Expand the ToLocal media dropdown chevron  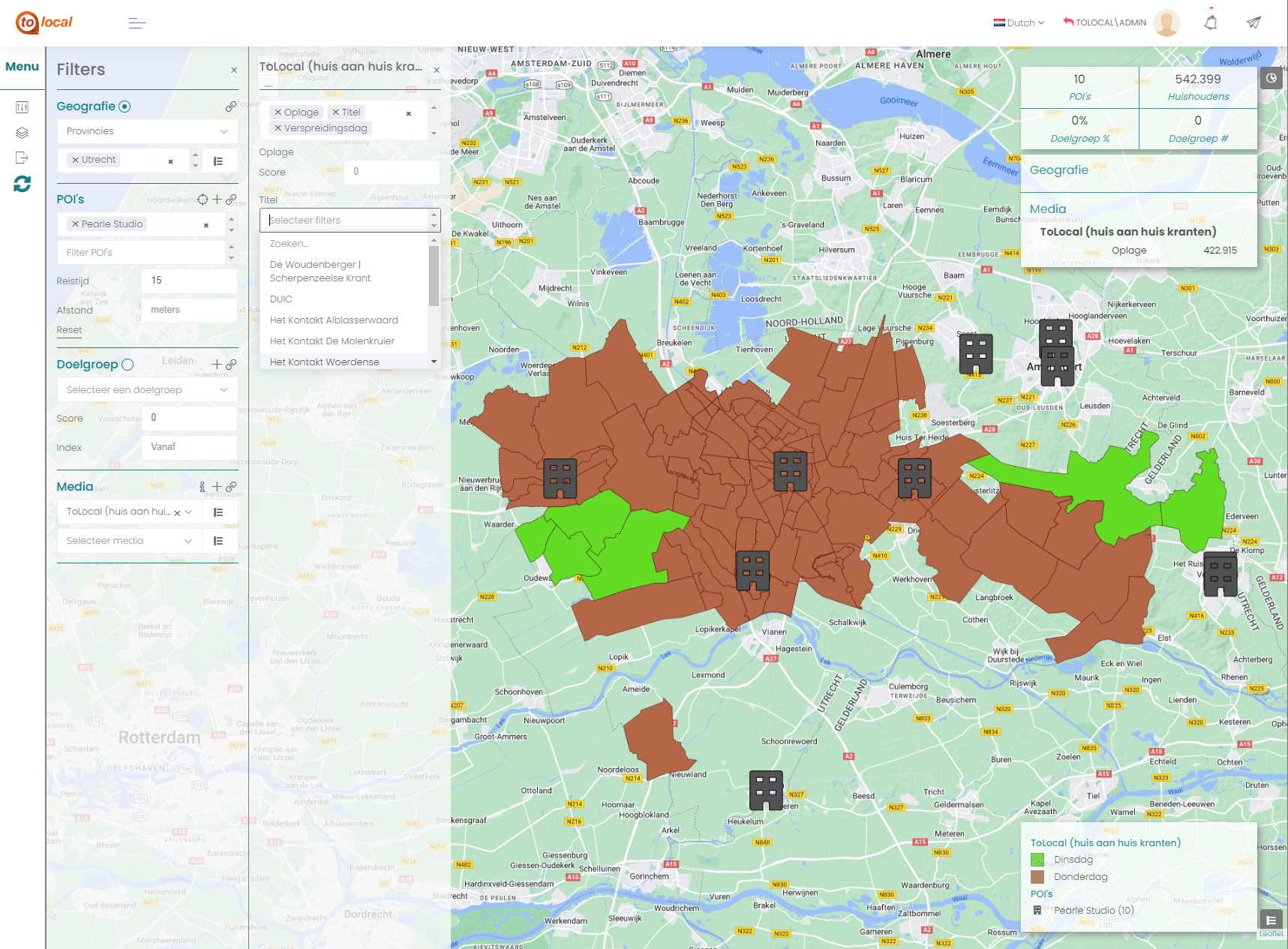(188, 512)
